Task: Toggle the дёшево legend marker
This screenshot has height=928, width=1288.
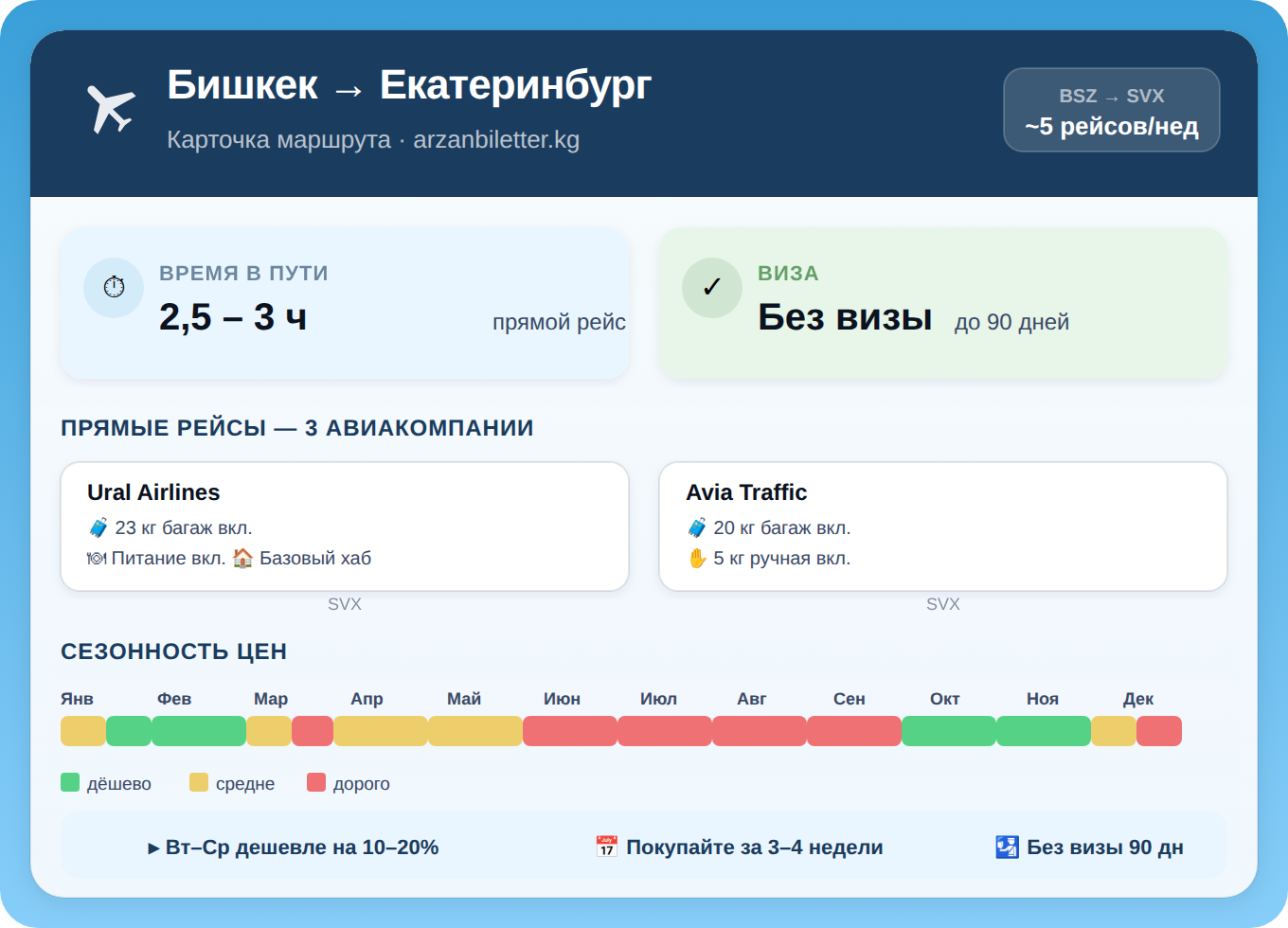Action: [69, 782]
